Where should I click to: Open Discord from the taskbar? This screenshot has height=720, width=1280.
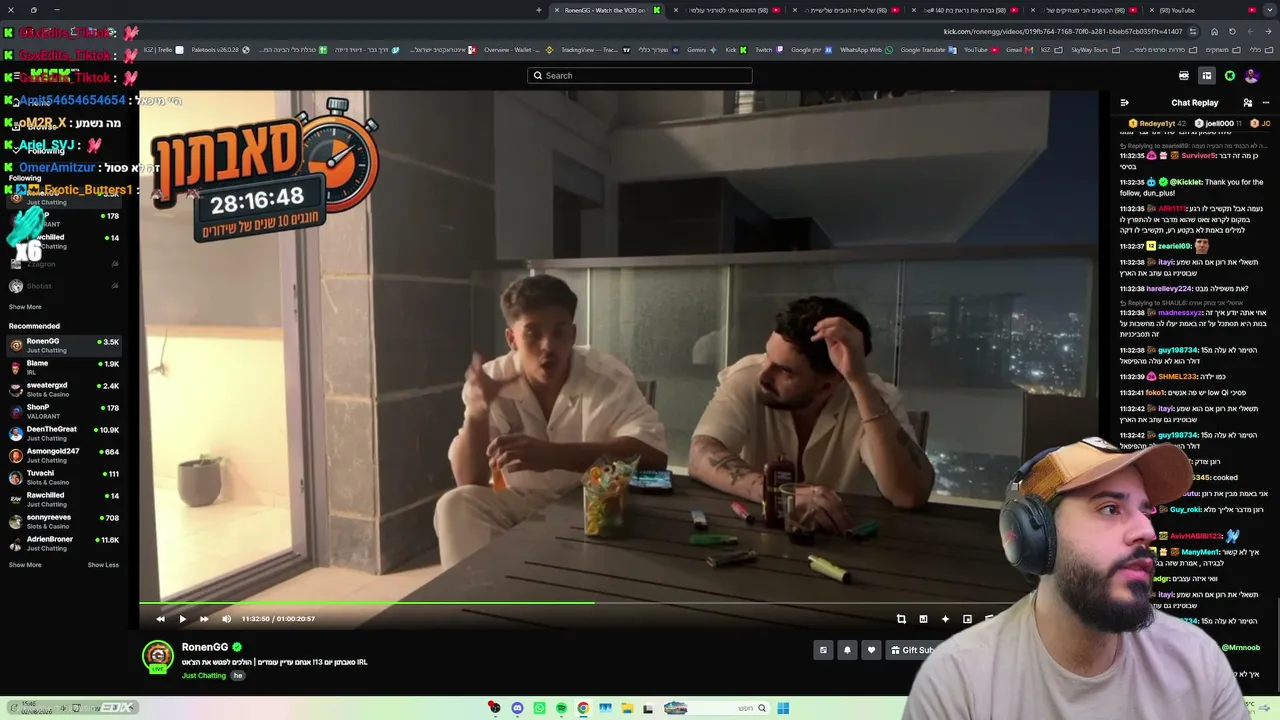(x=517, y=708)
